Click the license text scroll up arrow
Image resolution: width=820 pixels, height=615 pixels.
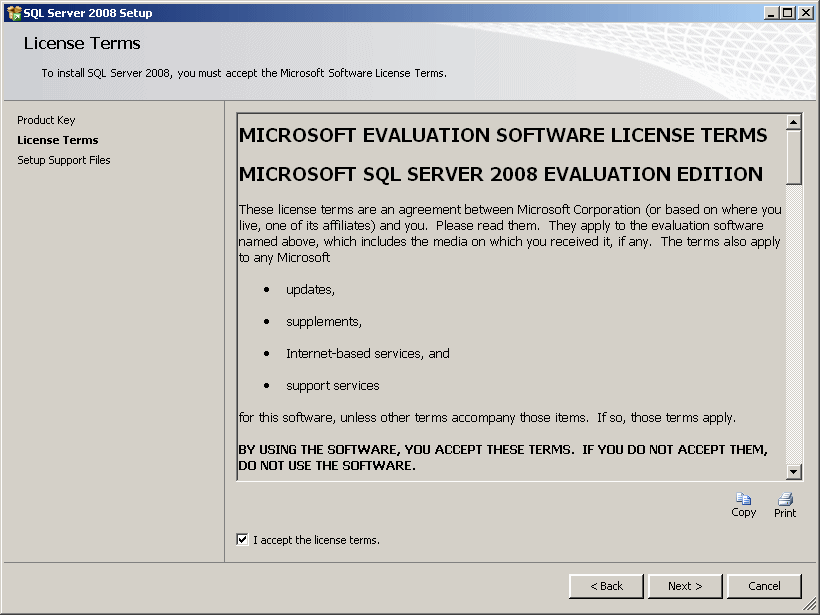click(x=793, y=122)
